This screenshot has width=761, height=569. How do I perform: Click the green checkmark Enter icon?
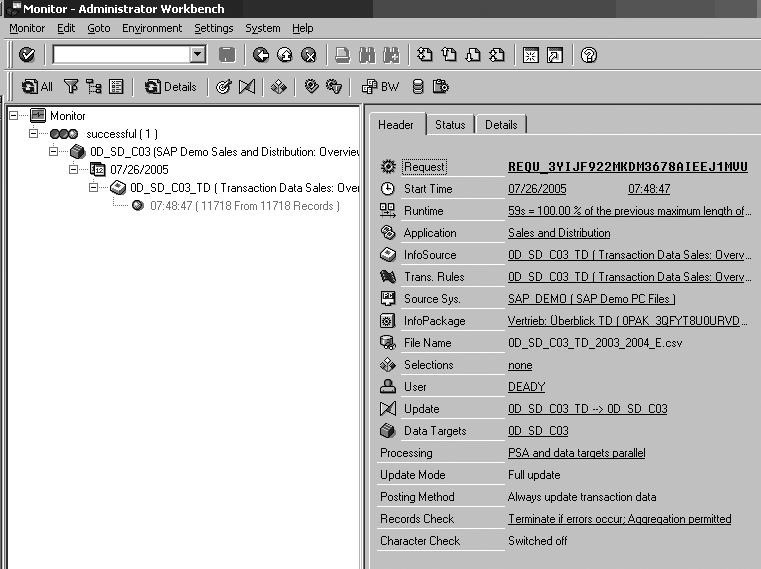(27, 55)
